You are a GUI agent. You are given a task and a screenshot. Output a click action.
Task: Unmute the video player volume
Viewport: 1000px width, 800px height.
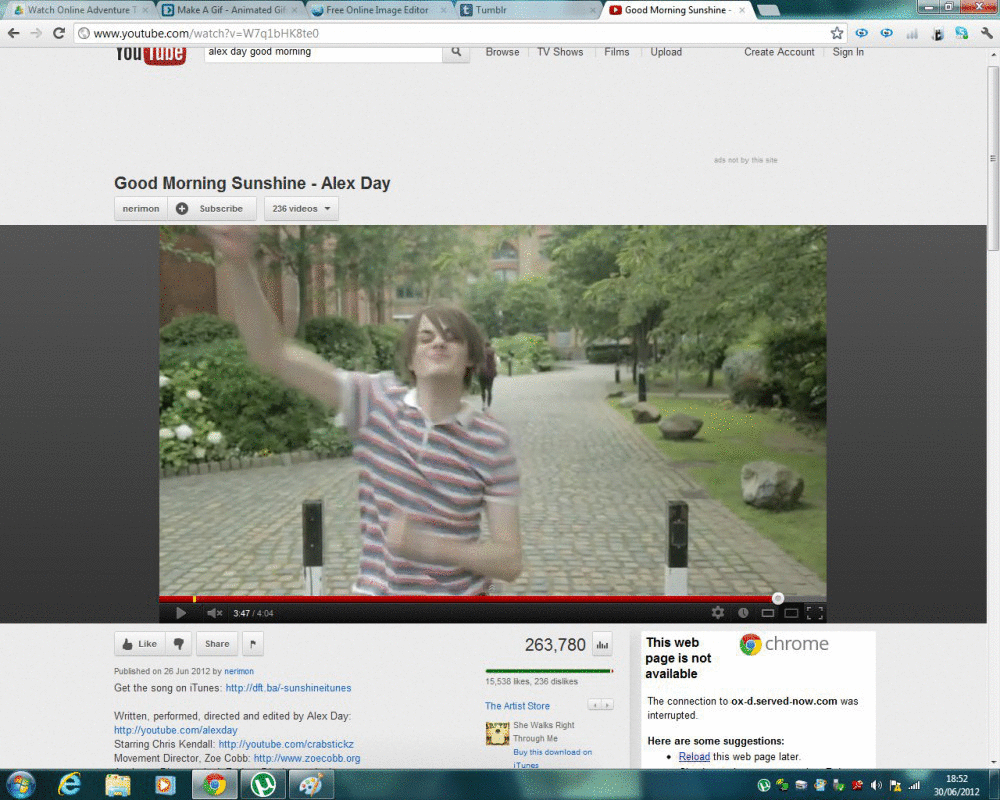tap(214, 613)
